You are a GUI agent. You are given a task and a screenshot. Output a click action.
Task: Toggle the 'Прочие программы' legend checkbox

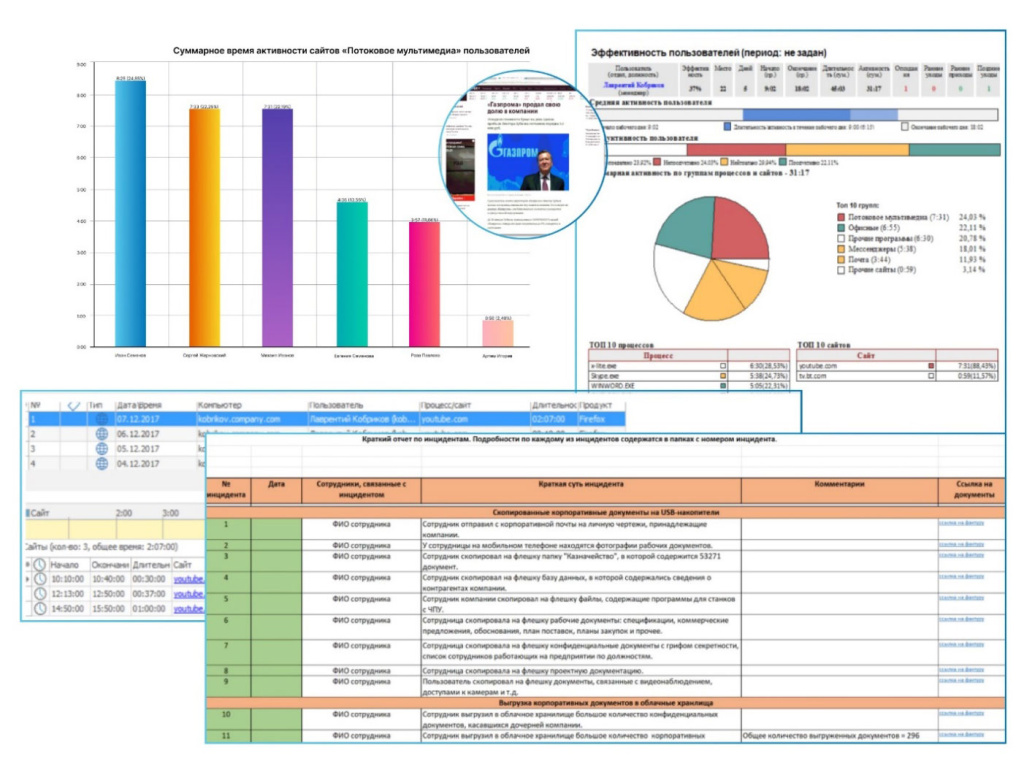click(x=841, y=239)
